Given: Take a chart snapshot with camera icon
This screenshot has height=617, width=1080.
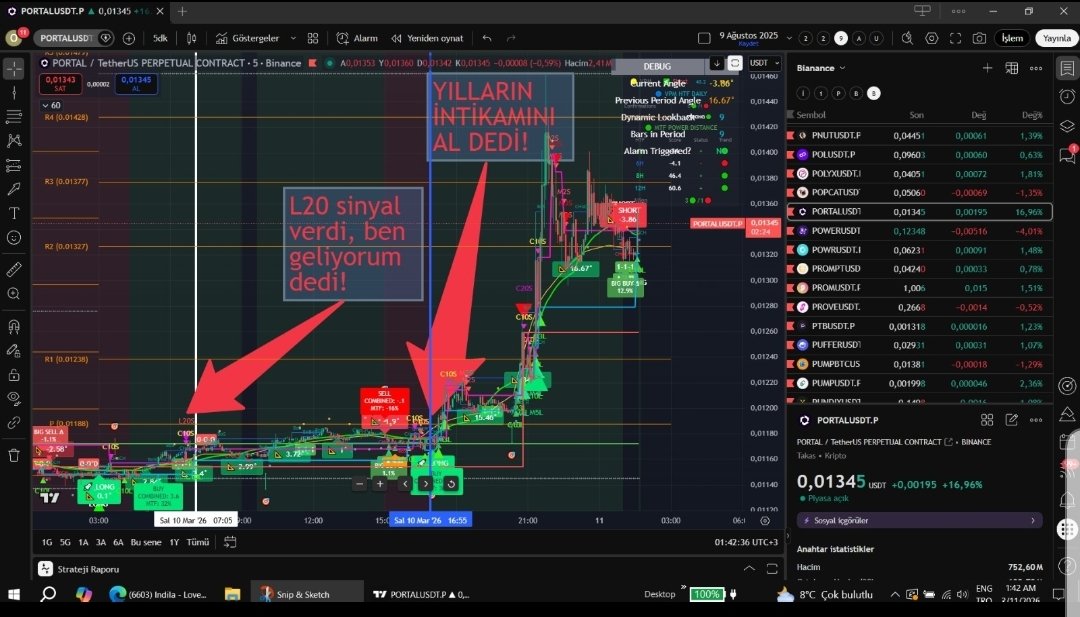Looking at the screenshot, I should [x=979, y=38].
